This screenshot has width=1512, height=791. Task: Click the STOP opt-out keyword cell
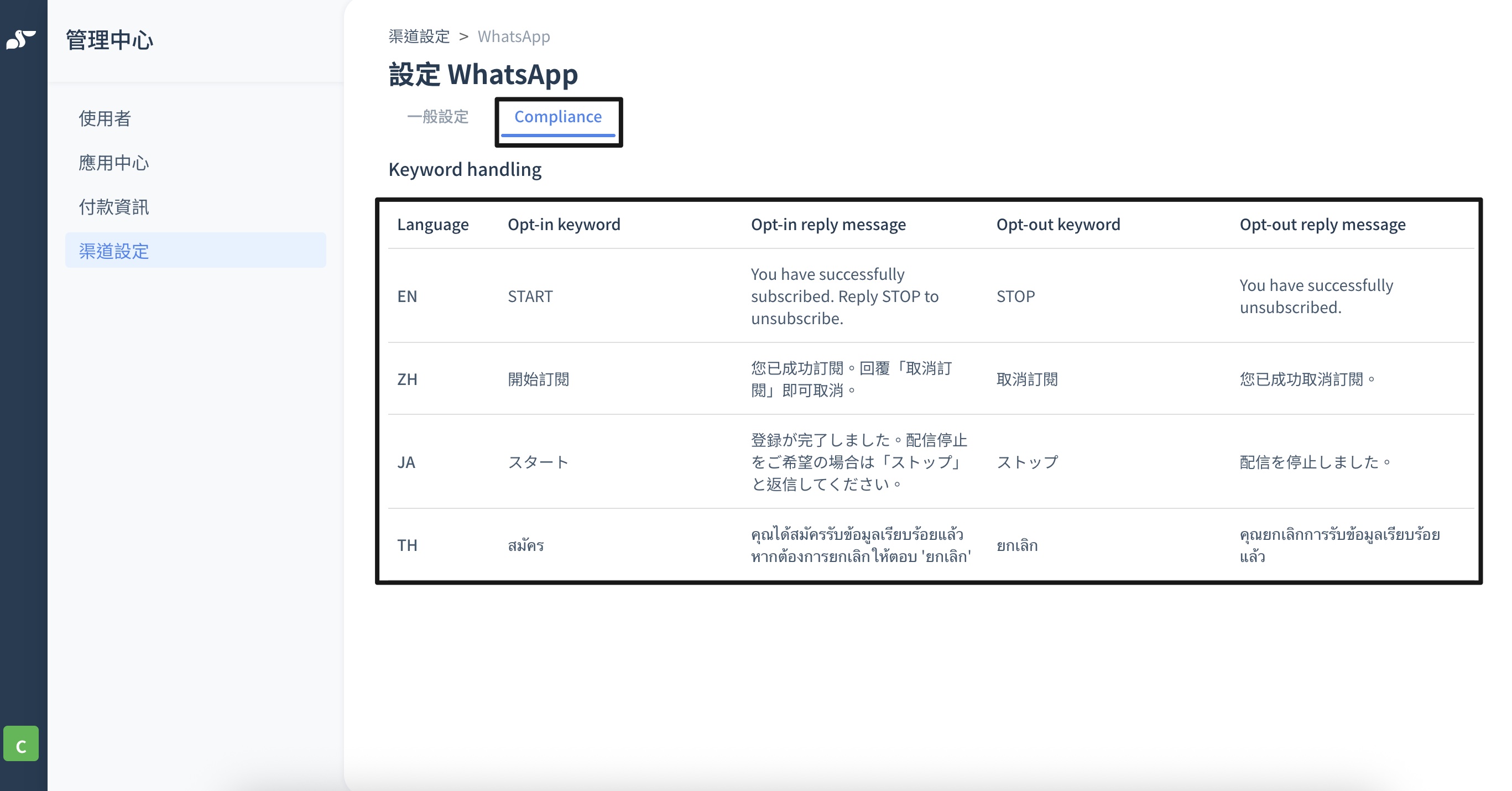[x=1015, y=296]
